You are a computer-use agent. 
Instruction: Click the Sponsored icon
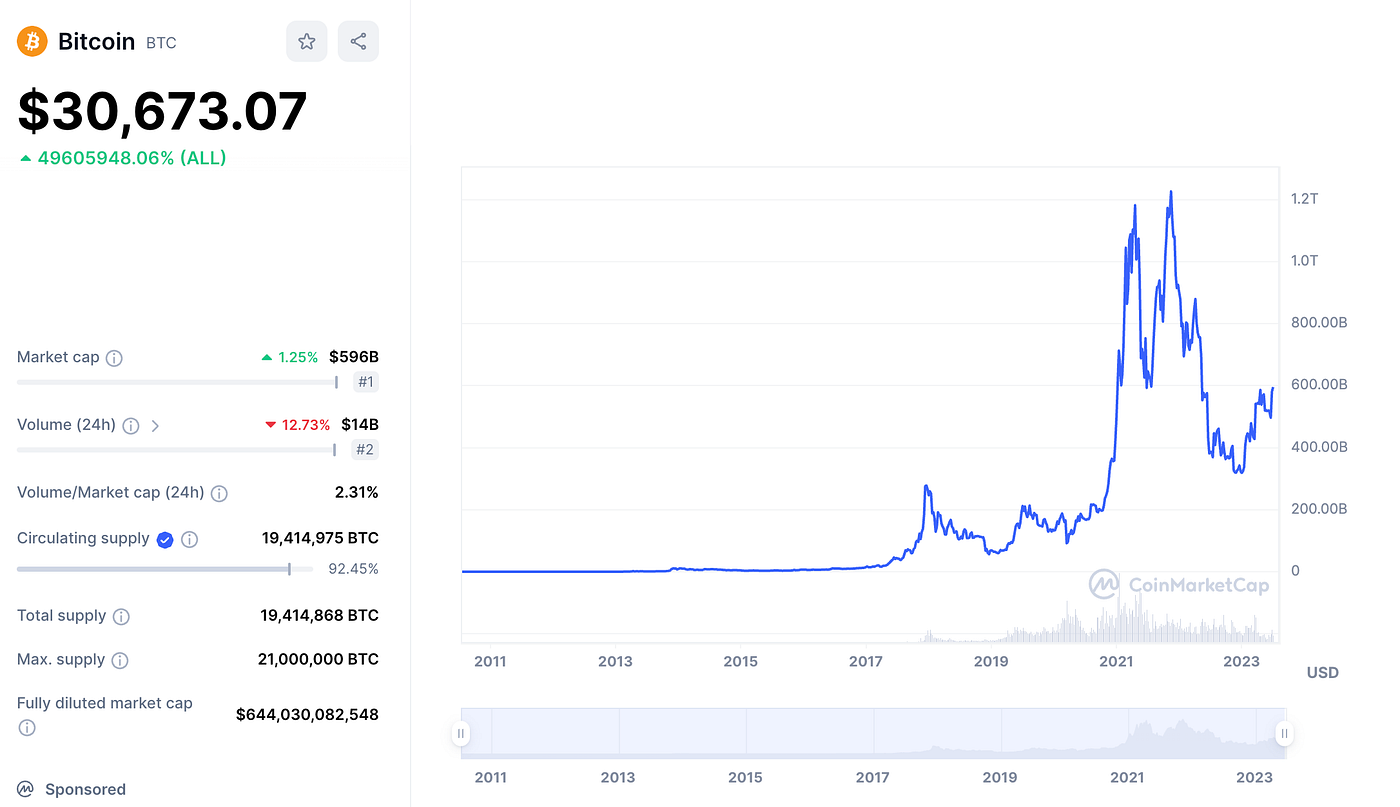(x=26, y=790)
